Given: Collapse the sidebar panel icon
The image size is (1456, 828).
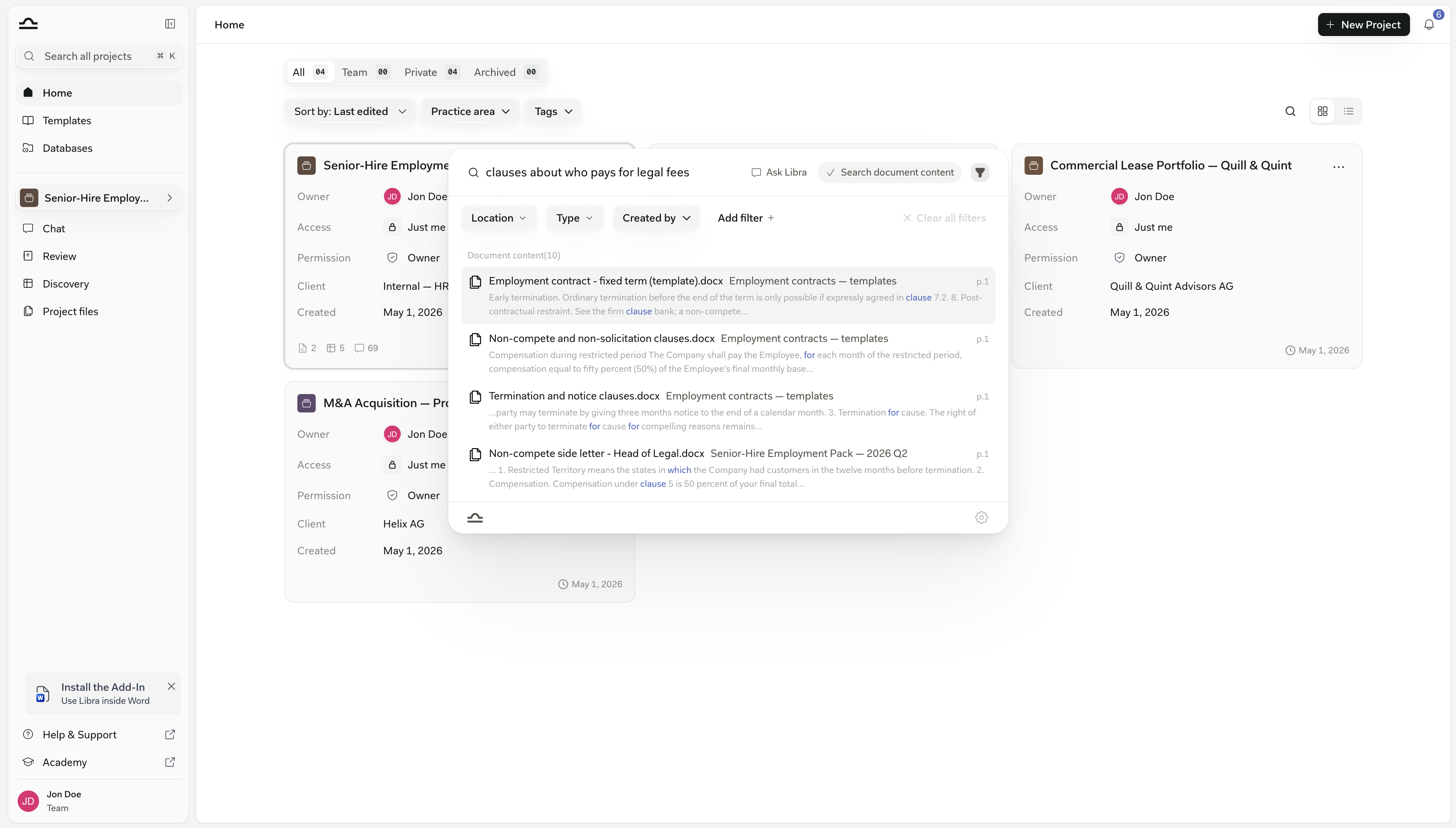Looking at the screenshot, I should [170, 24].
